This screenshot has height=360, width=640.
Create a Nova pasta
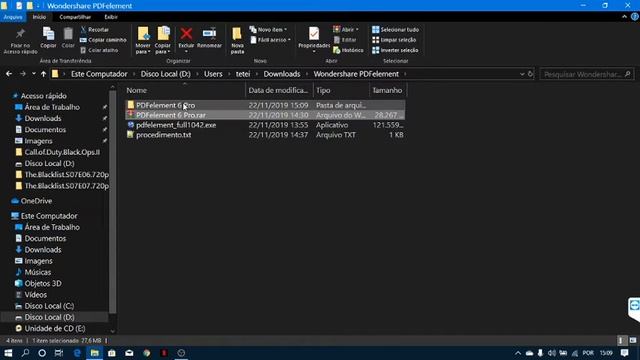click(237, 40)
